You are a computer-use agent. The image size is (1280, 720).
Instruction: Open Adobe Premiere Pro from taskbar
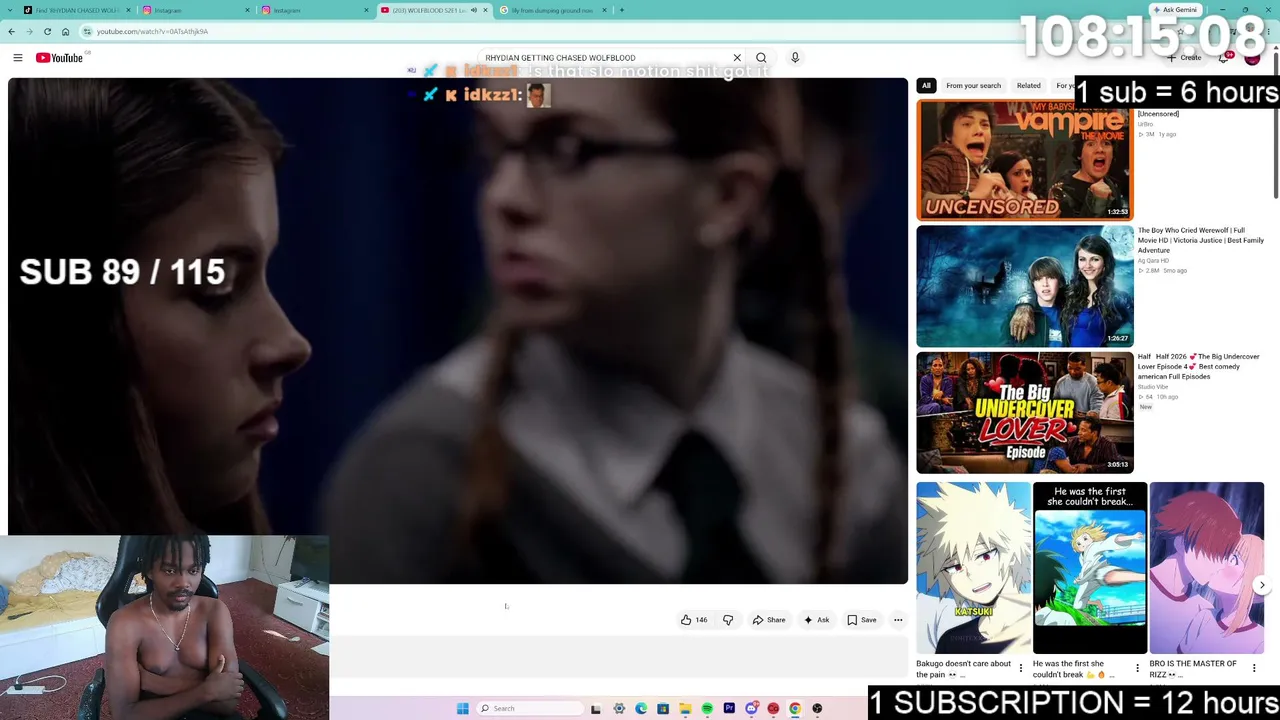tap(729, 709)
